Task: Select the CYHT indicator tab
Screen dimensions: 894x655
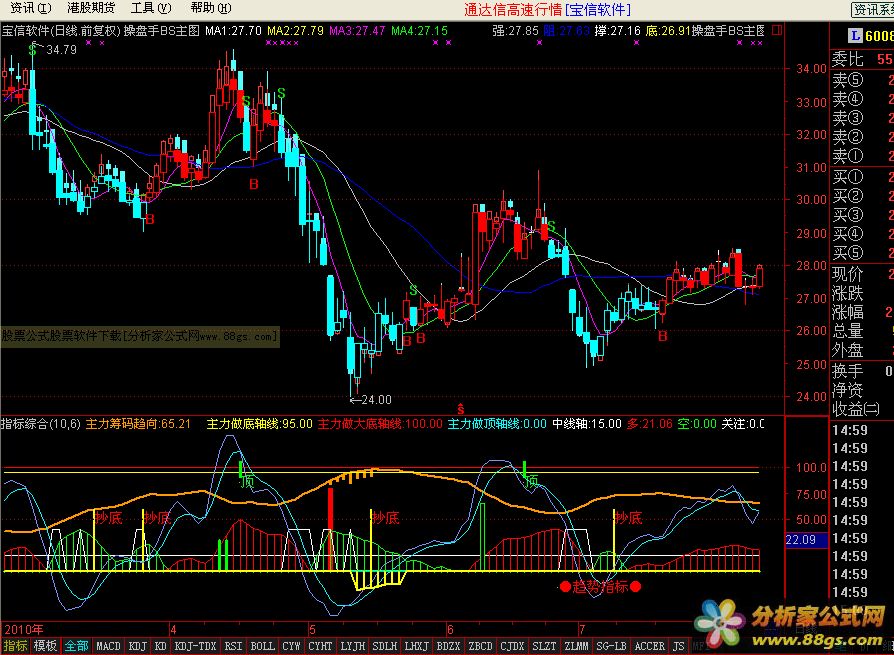Action: pyautogui.click(x=320, y=646)
